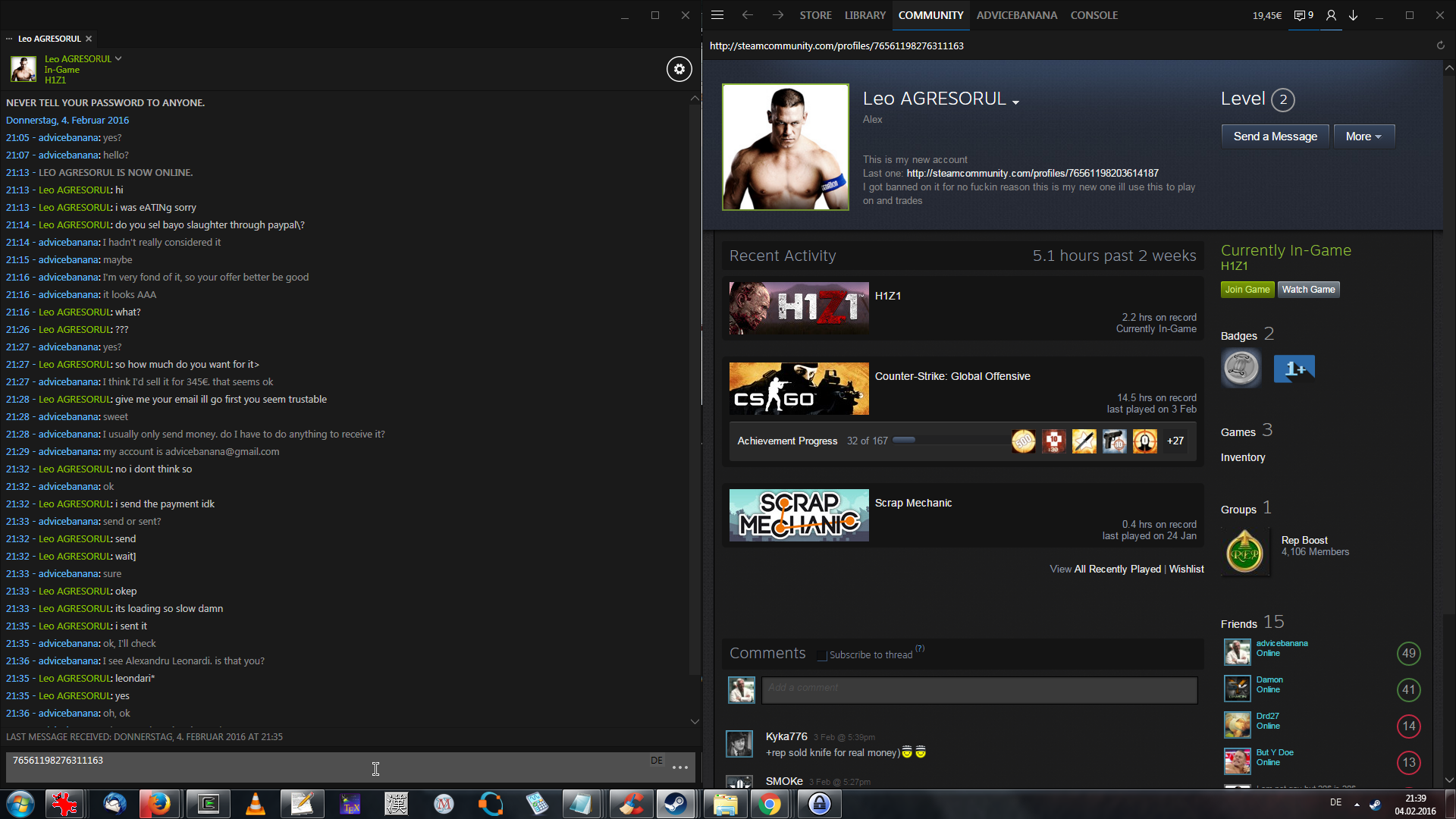
Task: Open CCleaner from the taskbar
Action: (630, 804)
